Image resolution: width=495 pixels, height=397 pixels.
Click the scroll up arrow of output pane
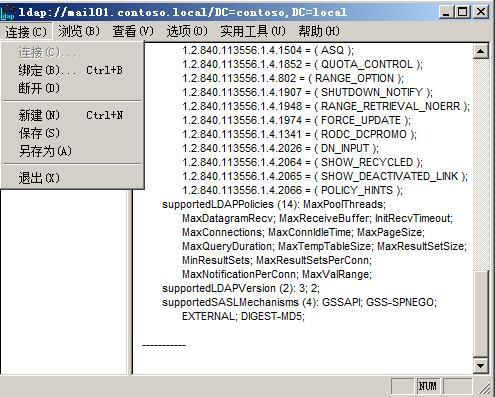[480, 51]
